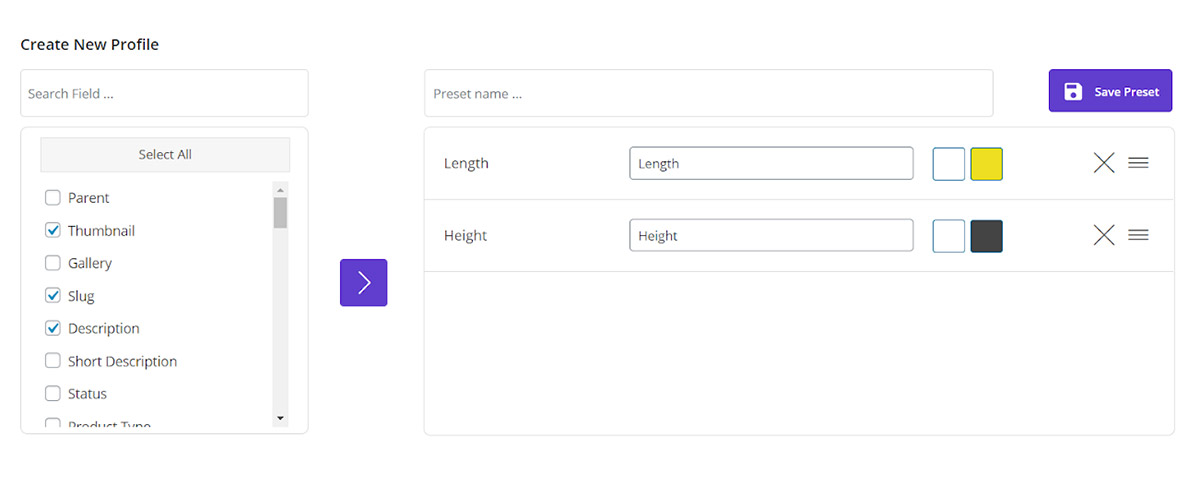1200x496 pixels.
Task: Open the dark gray swatch for Height
Action: (986, 236)
